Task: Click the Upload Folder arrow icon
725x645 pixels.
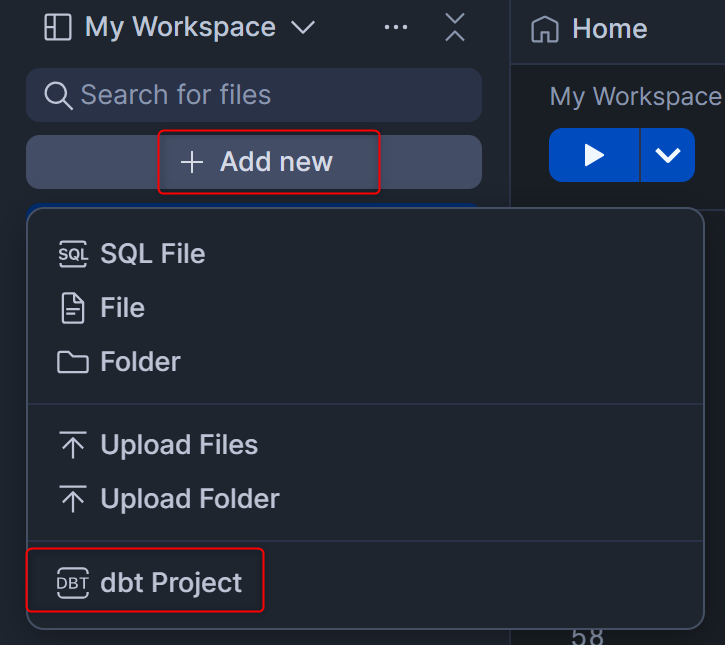Action: click(73, 499)
